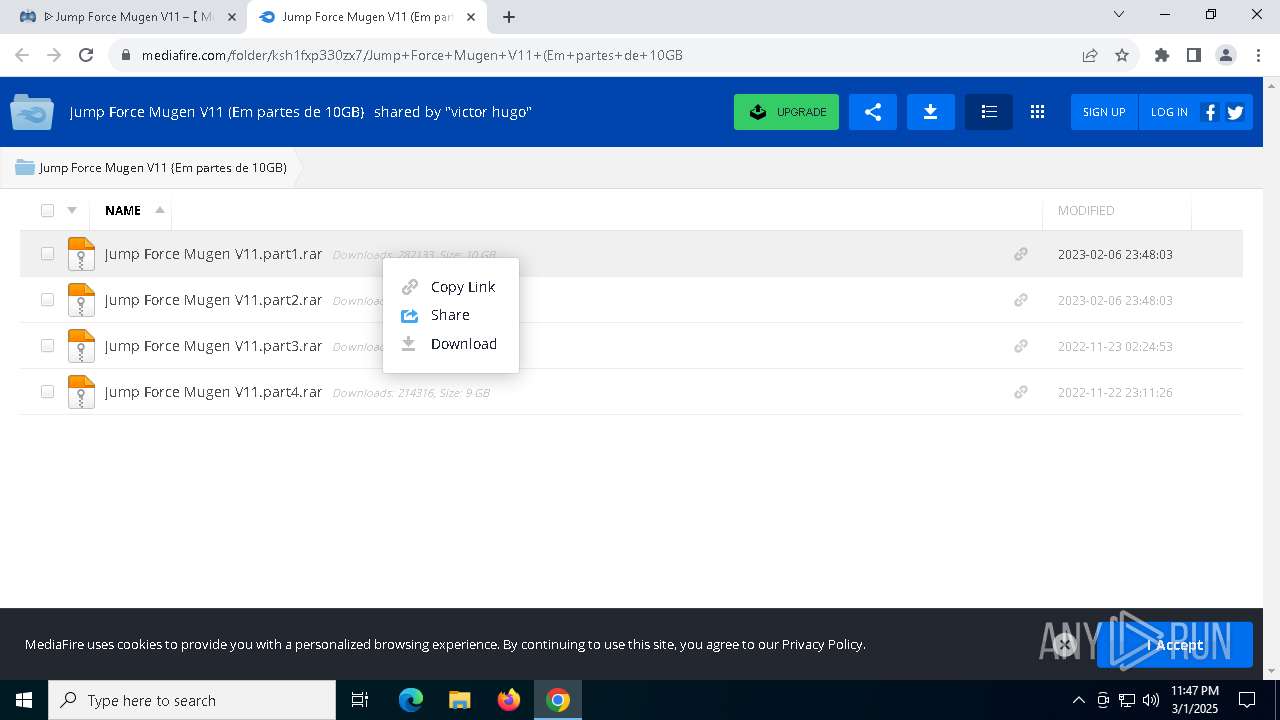This screenshot has height=720, width=1280.
Task: Choose Share from context menu
Action: [x=450, y=315]
